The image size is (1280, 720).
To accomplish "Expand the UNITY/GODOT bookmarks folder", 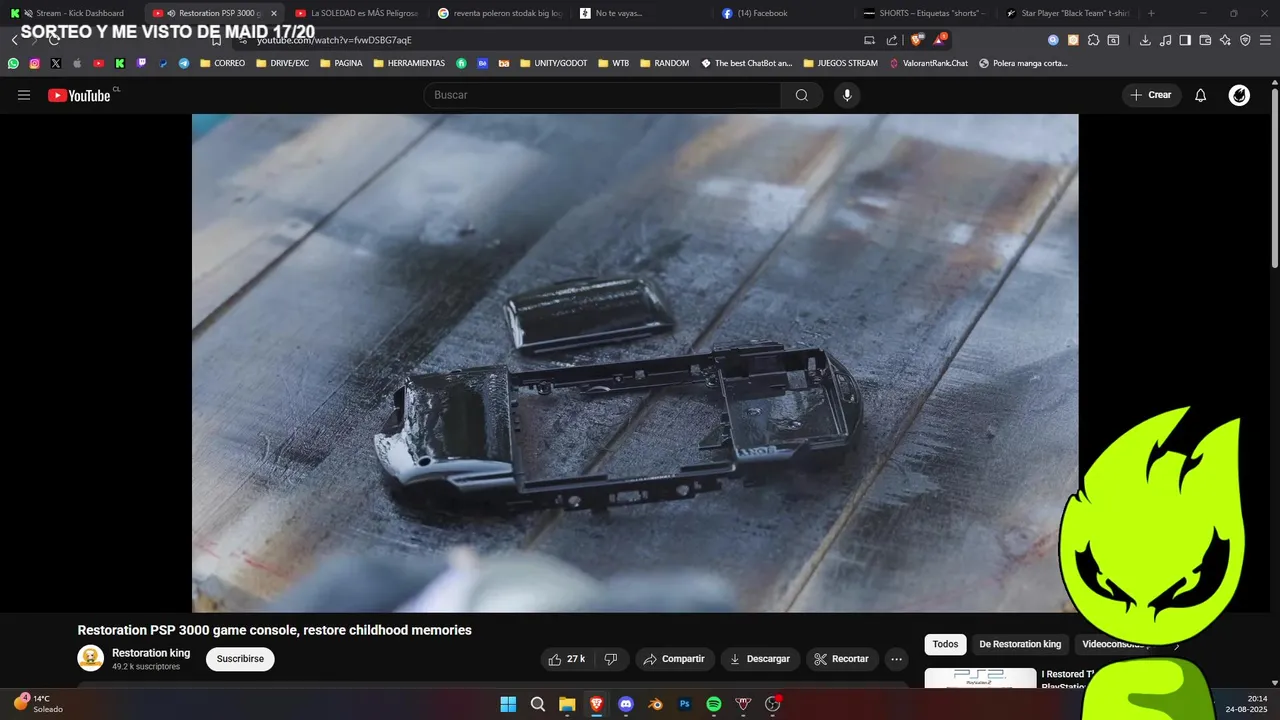I will [x=553, y=63].
